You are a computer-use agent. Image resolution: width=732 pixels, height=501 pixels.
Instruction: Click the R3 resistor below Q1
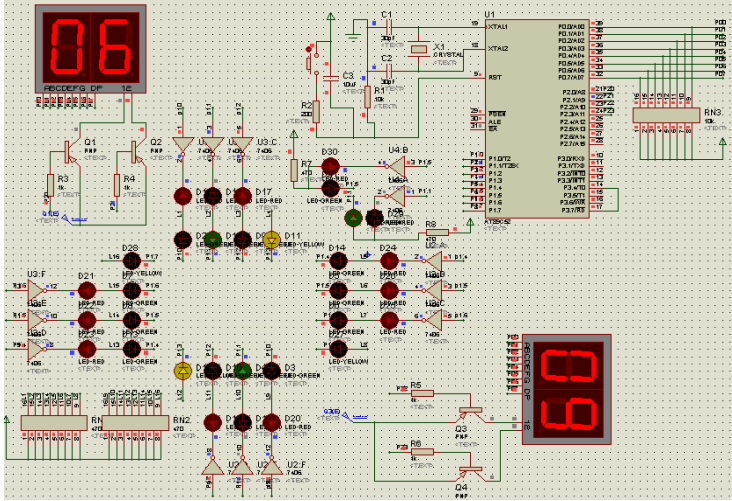(x=49, y=186)
